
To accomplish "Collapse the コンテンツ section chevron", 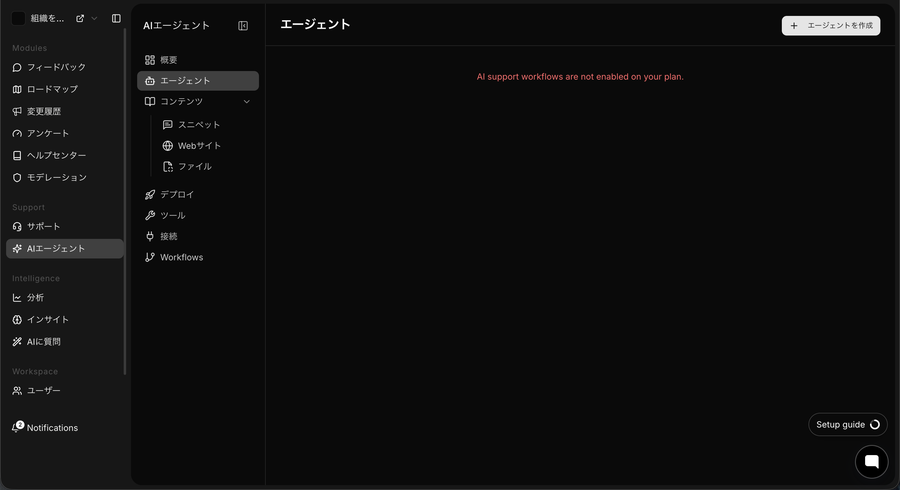I will pos(247,102).
